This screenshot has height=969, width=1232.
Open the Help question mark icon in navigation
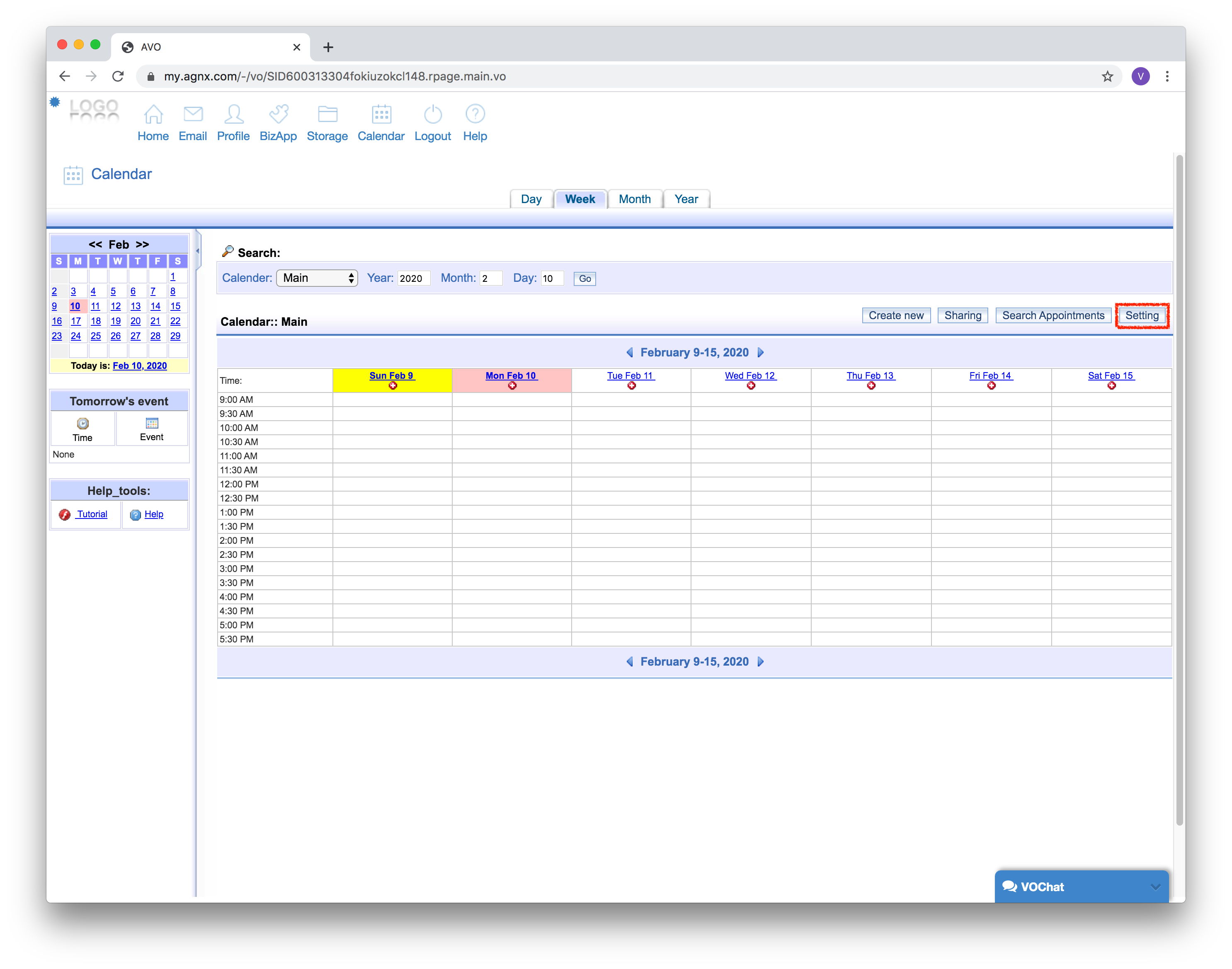click(x=475, y=114)
